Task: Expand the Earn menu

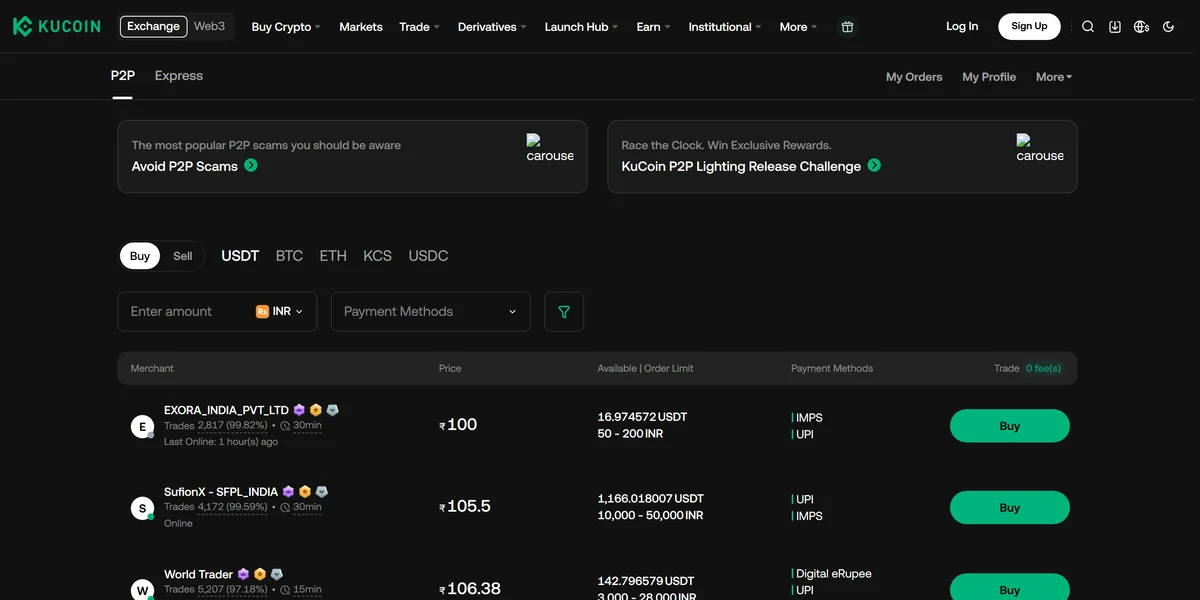Action: (653, 27)
